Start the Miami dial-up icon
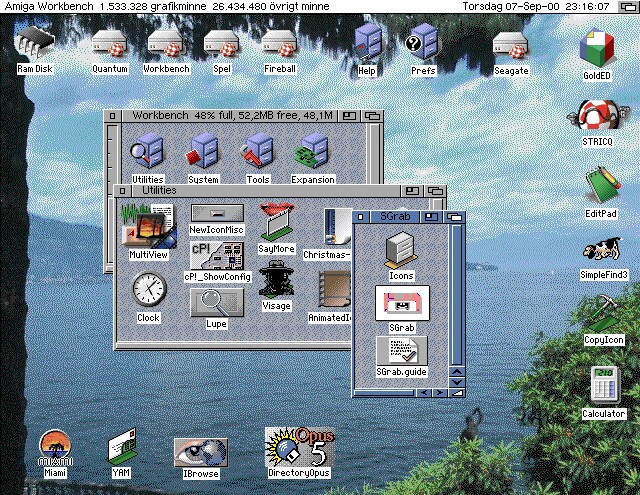Viewport: 640px width, 495px height. [55, 448]
